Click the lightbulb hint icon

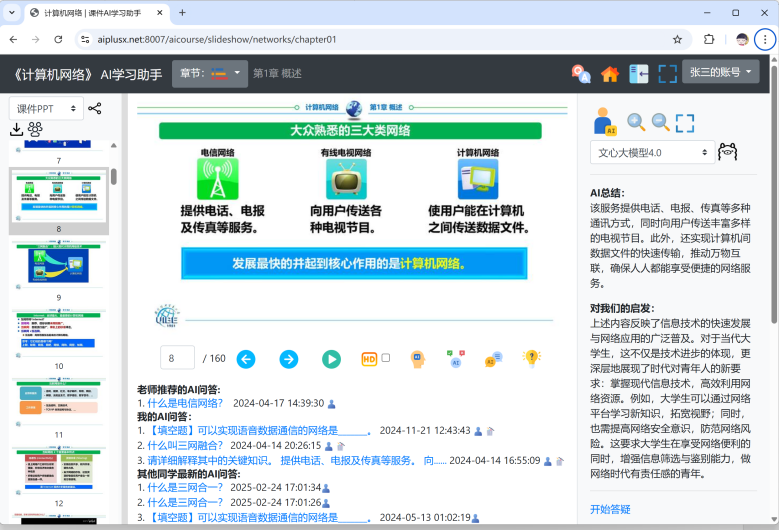[534, 359]
